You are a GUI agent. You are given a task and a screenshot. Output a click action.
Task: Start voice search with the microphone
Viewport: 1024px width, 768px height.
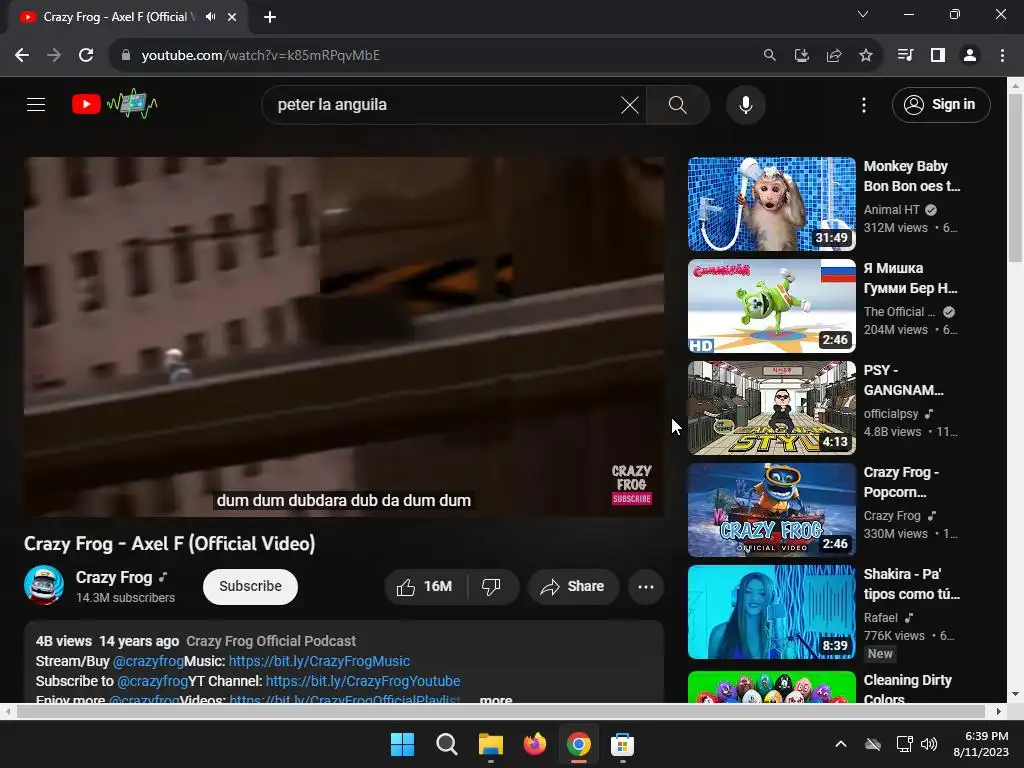click(x=745, y=104)
